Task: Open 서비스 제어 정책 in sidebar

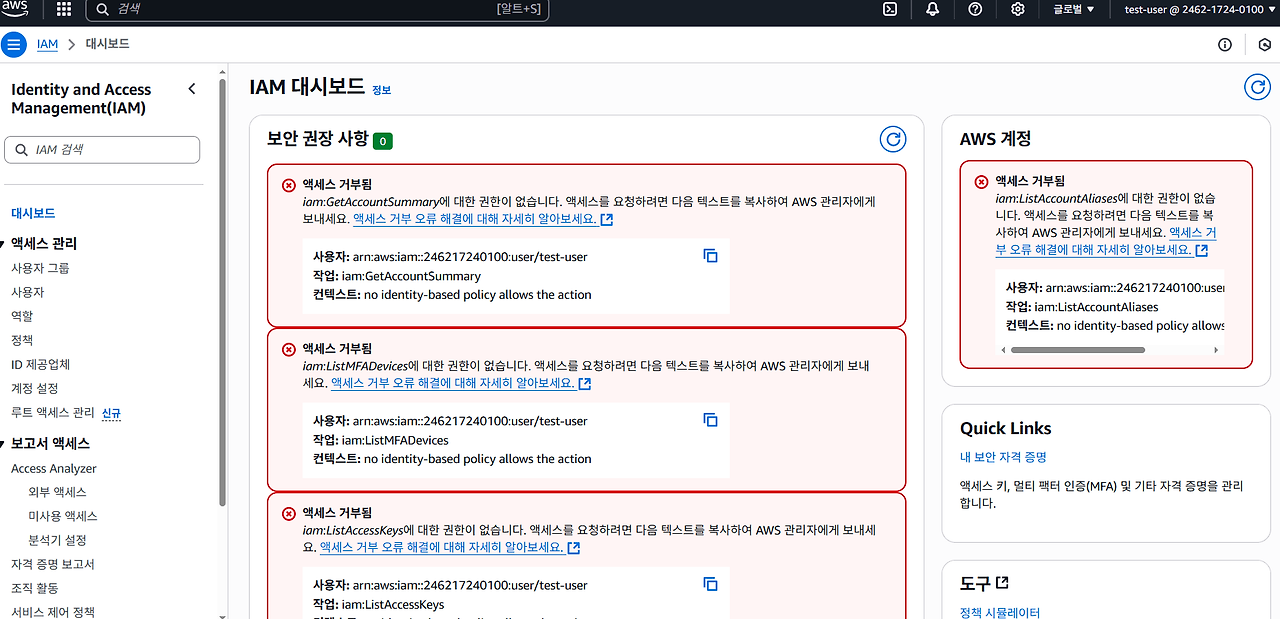Action: (53, 611)
